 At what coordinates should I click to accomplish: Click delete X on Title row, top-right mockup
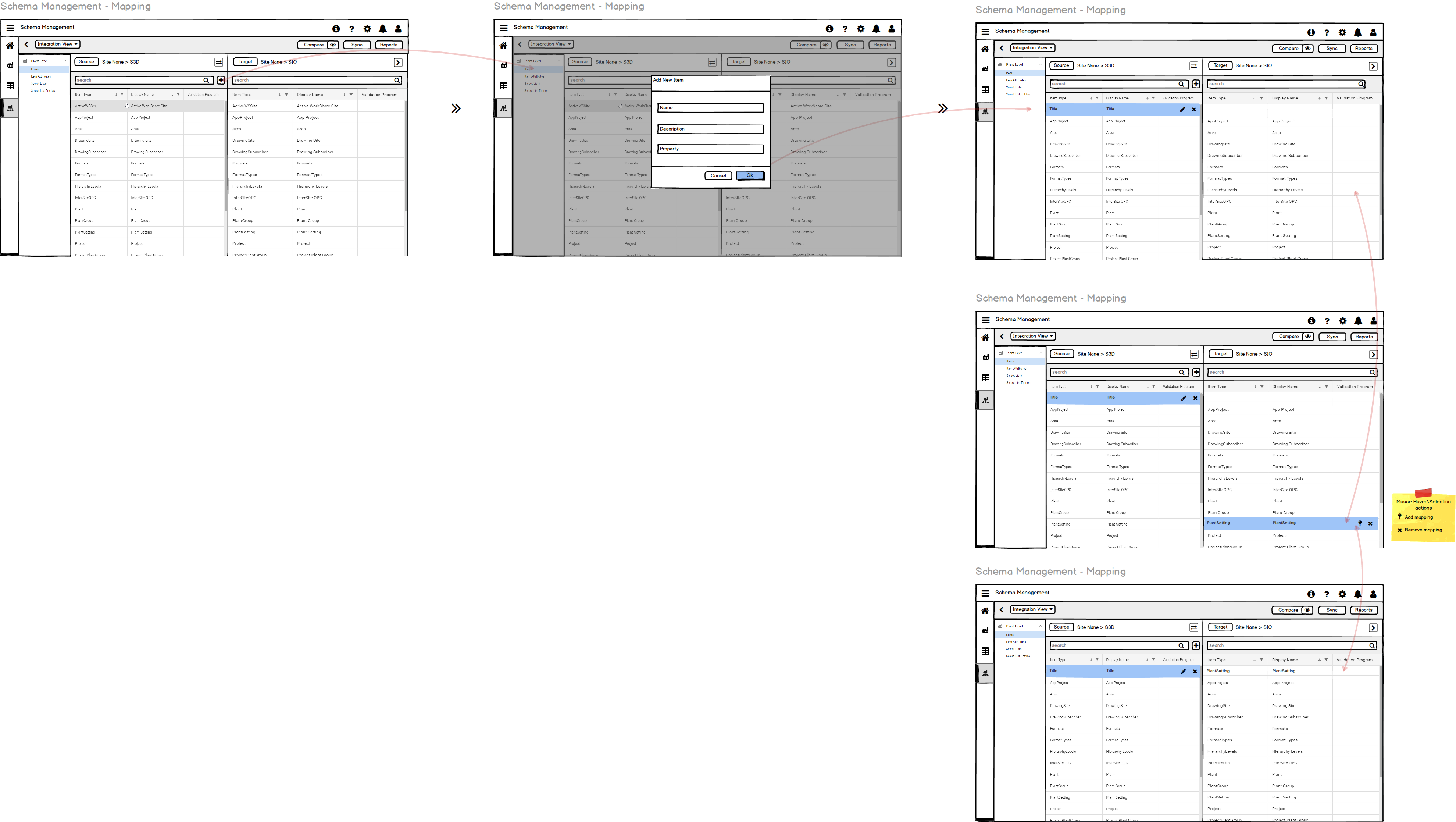point(1194,110)
